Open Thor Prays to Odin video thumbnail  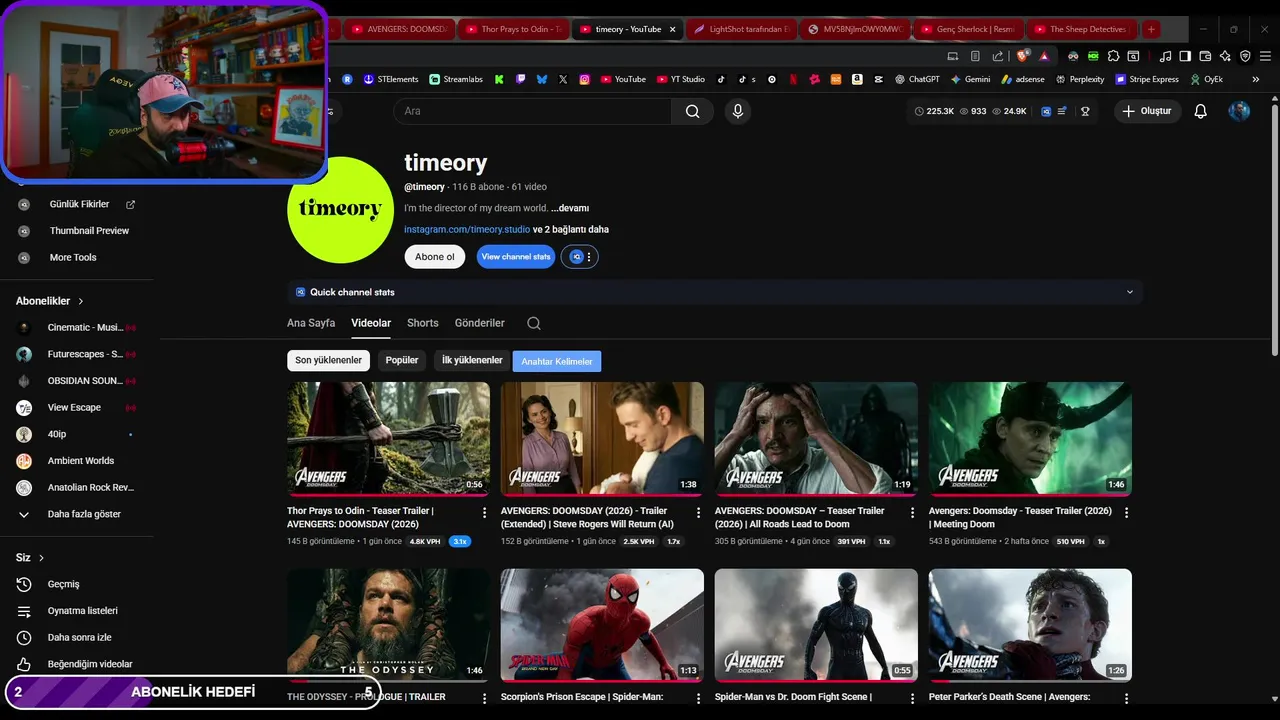(x=388, y=439)
